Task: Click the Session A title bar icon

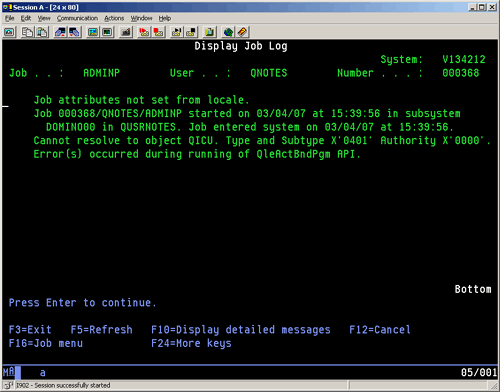Action: (x=7, y=7)
